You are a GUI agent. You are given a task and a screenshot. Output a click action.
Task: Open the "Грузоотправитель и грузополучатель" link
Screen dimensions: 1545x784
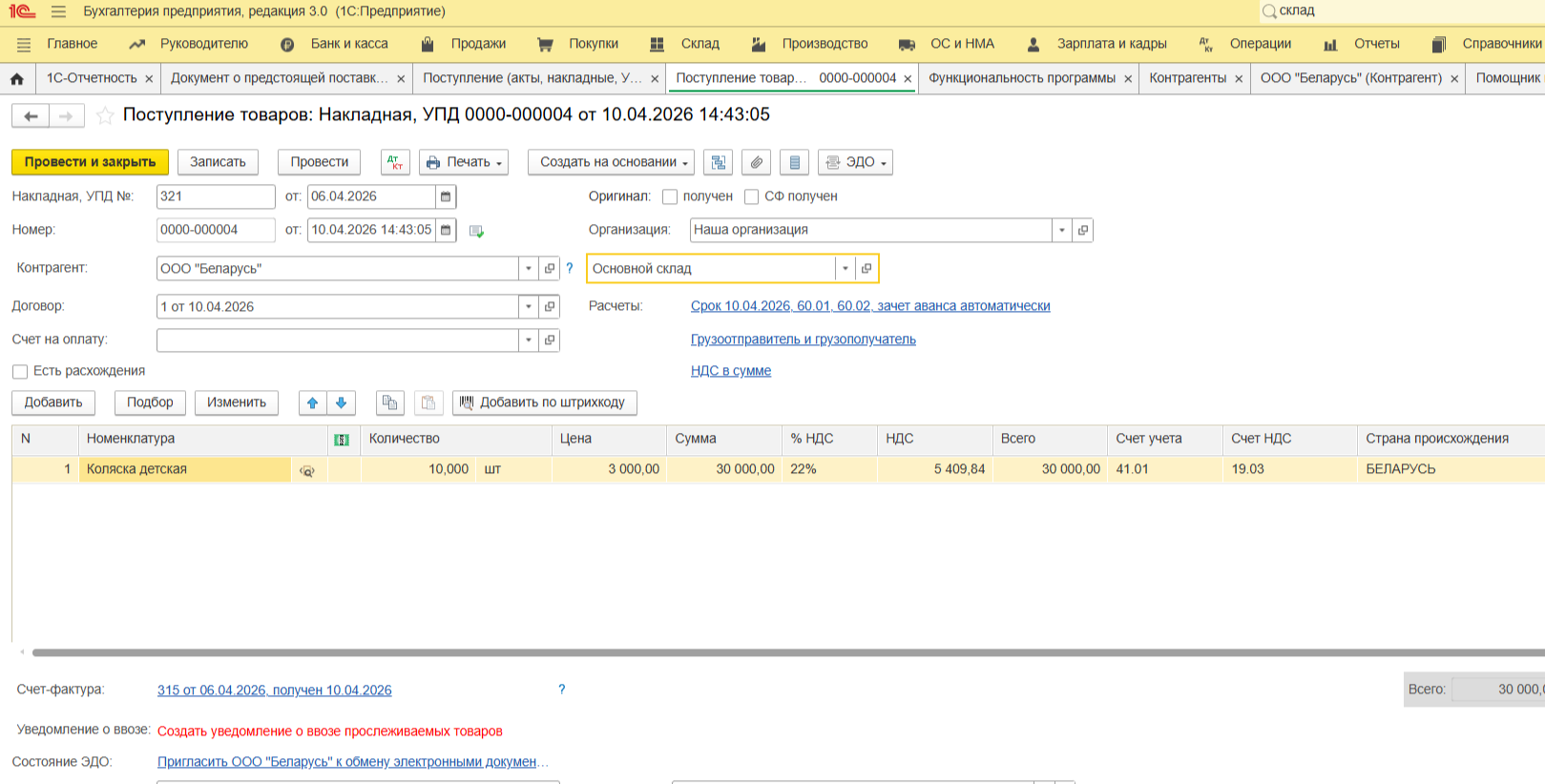804,340
